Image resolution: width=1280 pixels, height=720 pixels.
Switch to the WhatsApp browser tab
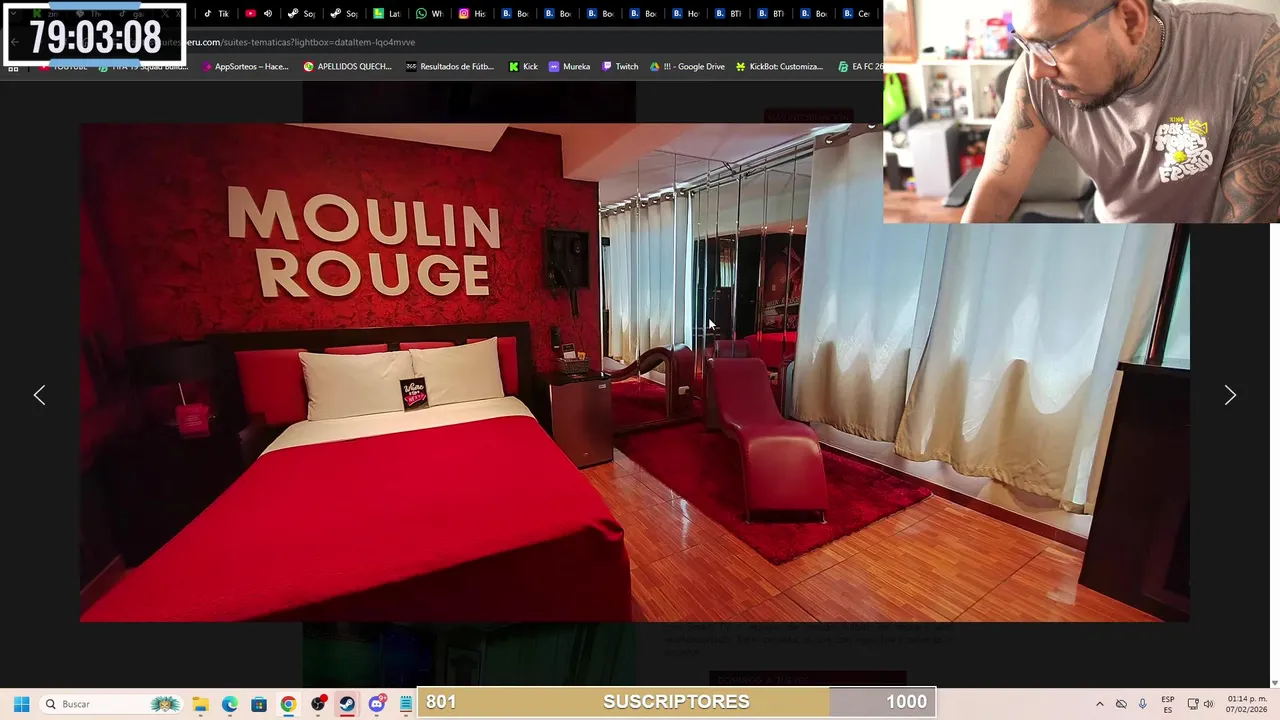[430, 14]
